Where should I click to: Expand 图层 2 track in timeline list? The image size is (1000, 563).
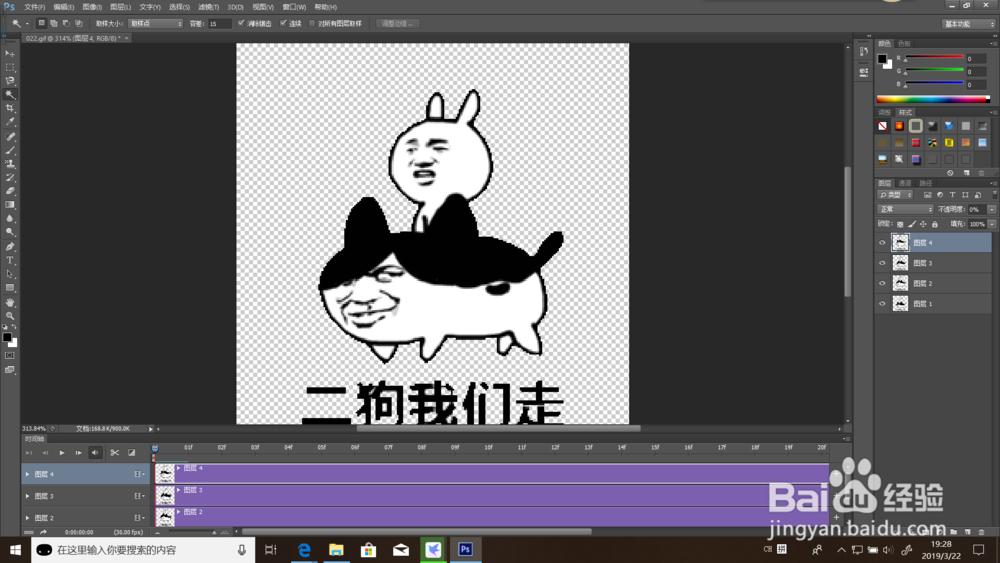click(27, 518)
